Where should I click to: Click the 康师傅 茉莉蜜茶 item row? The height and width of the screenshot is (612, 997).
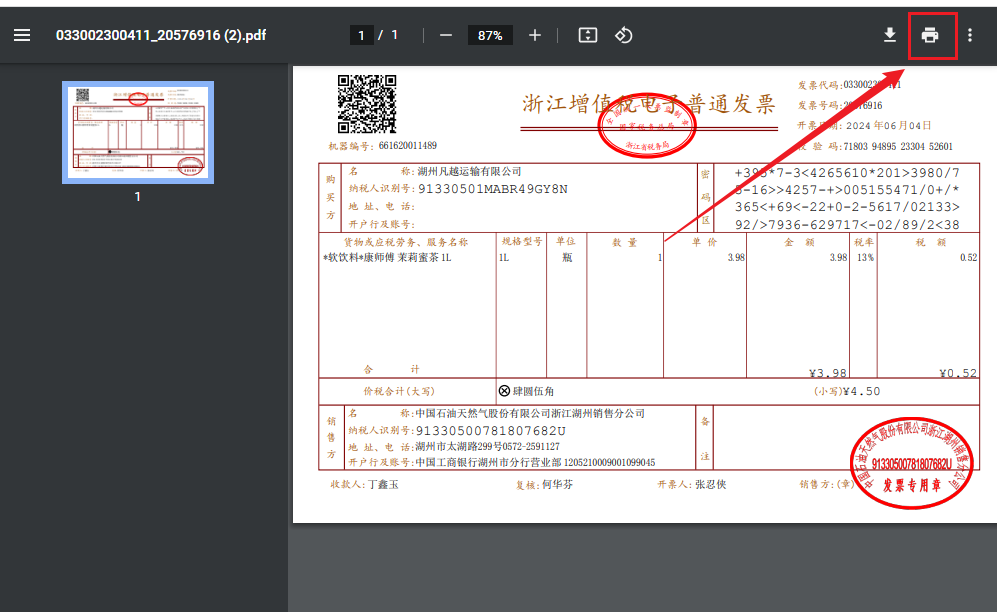[x=390, y=258]
